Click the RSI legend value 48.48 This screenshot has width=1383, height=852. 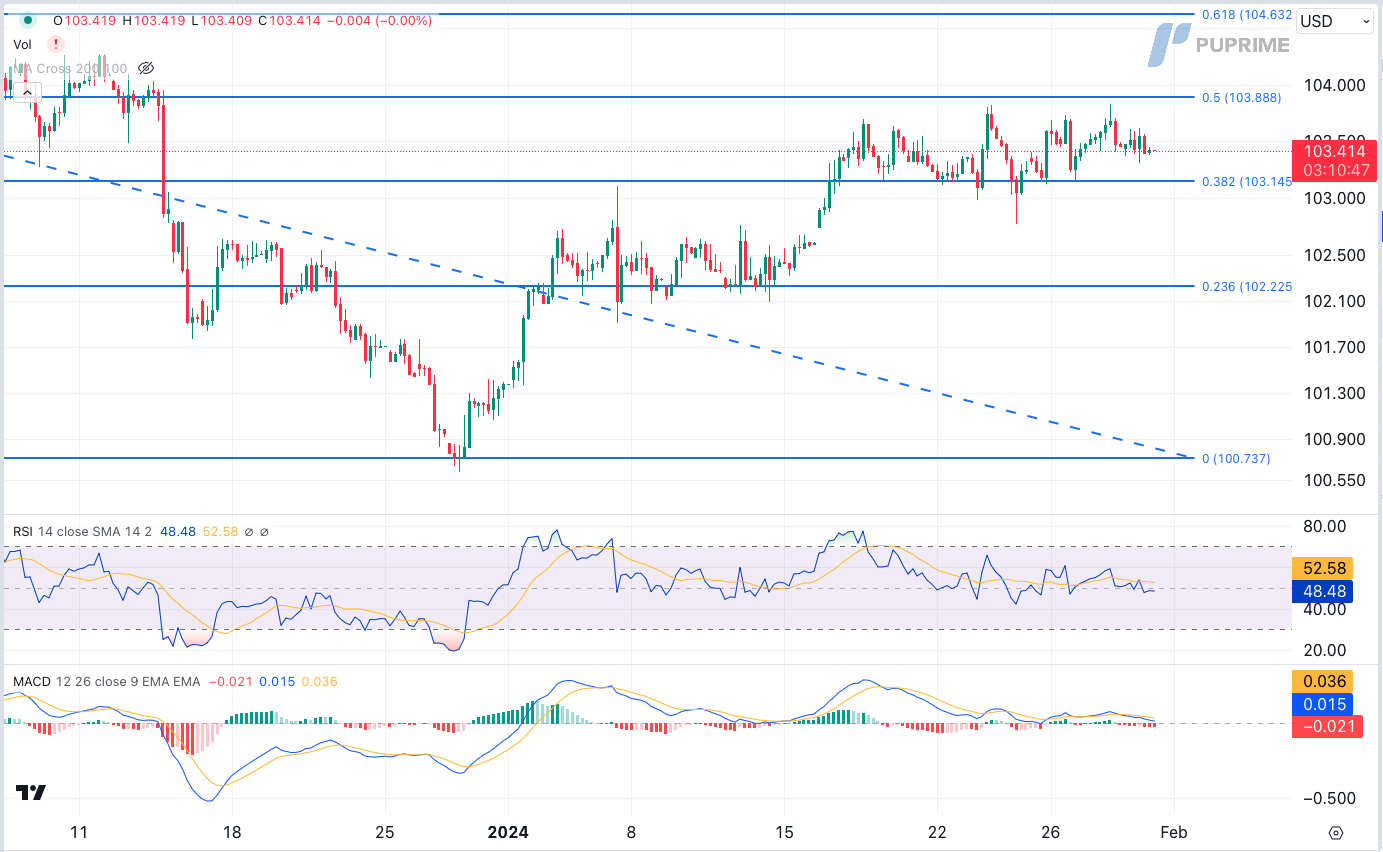click(x=178, y=532)
